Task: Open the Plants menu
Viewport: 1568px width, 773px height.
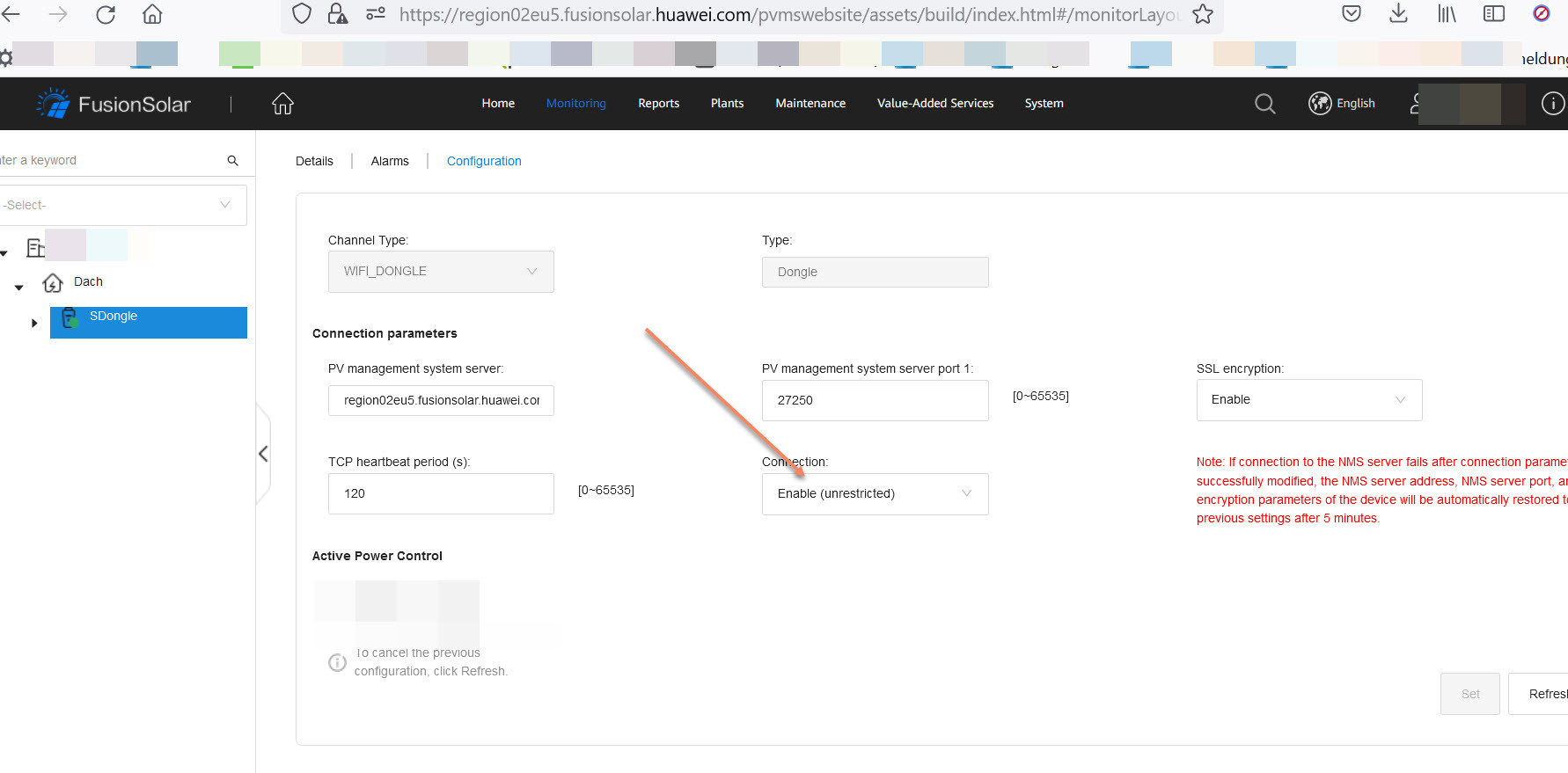Action: (x=728, y=103)
